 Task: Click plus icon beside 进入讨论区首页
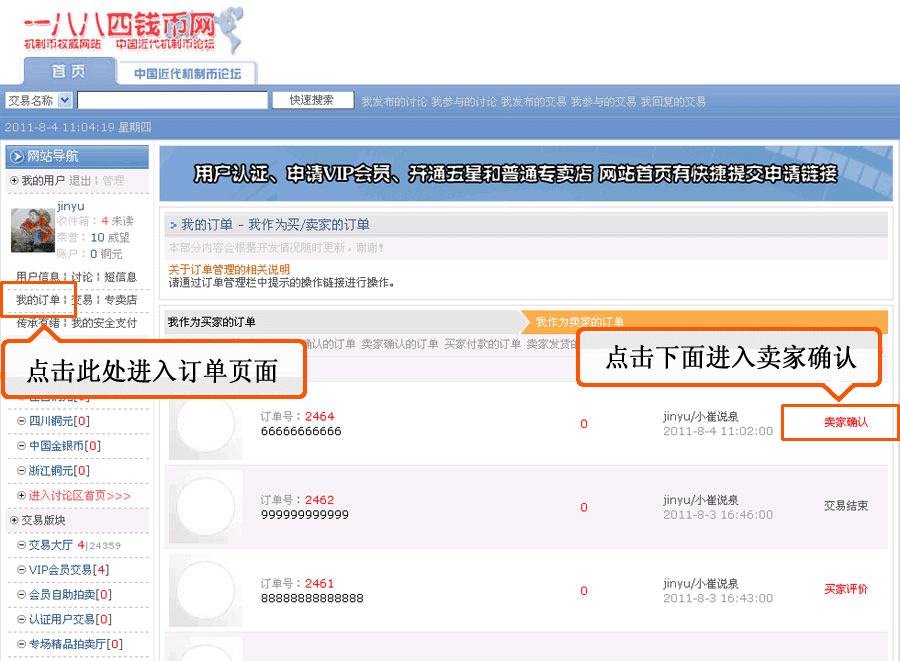(22, 496)
